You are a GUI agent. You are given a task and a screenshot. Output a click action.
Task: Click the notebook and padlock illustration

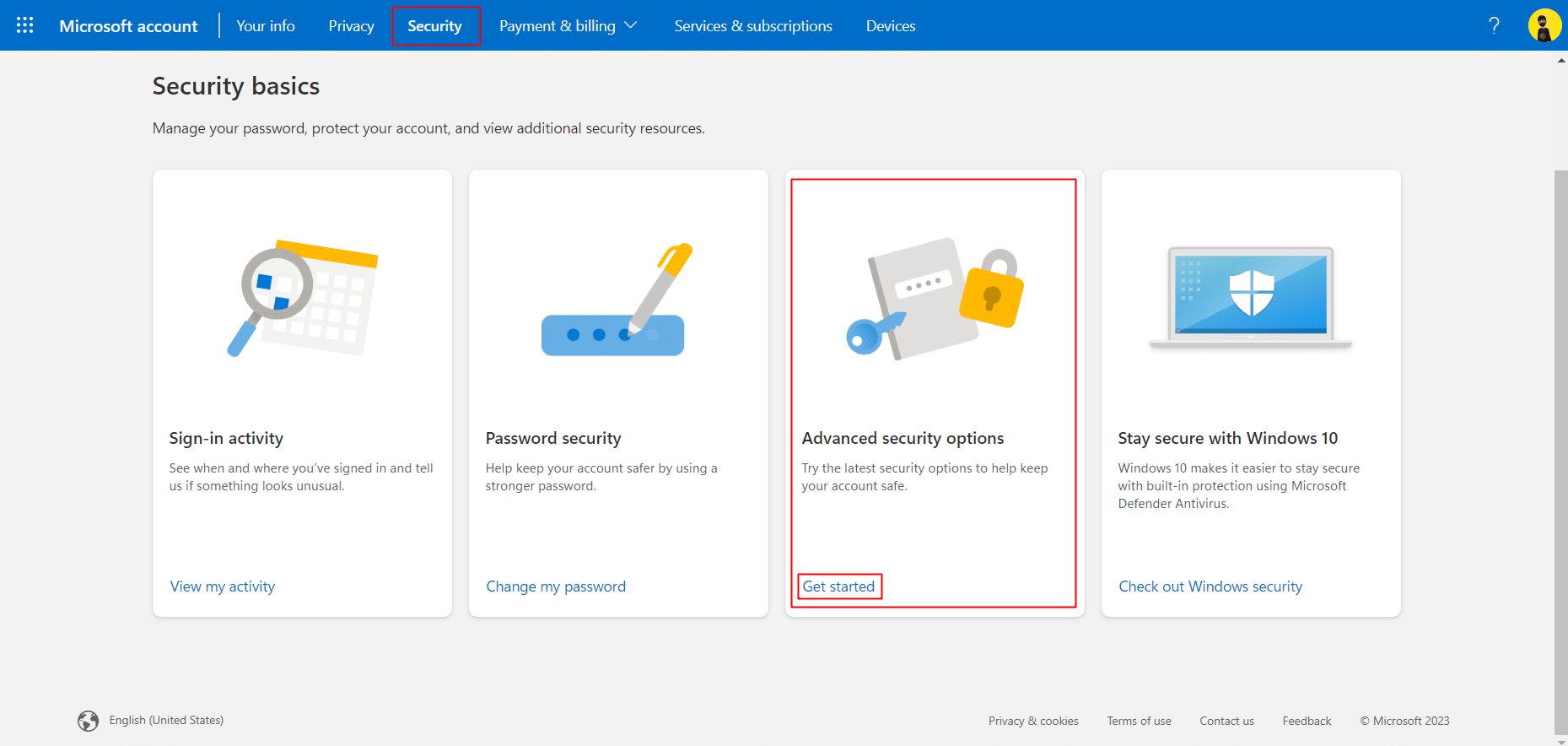coord(935,298)
